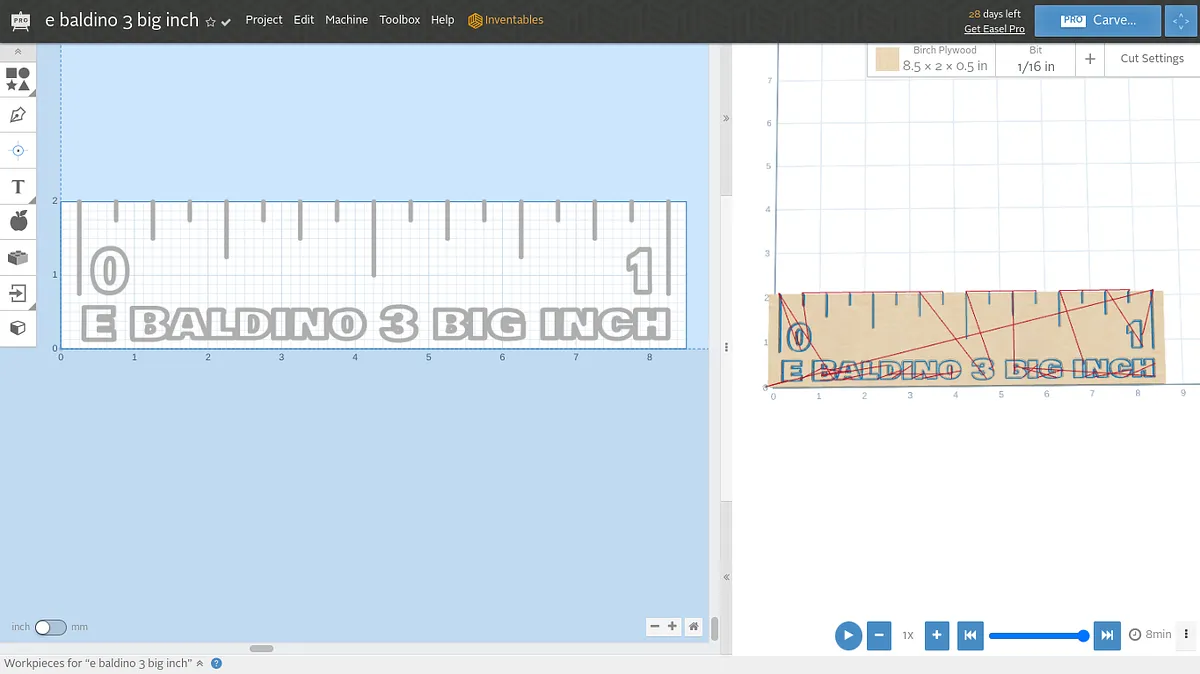Open the jog machine arrows button
This screenshot has width=1200, height=674.
pos(1181,20)
